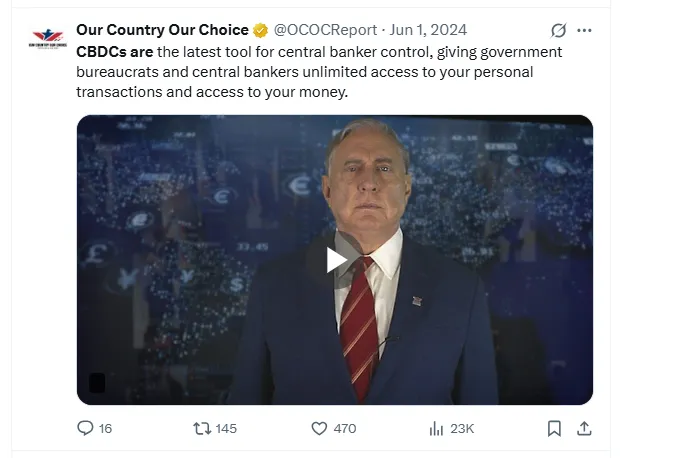Click the bold "CBDCs are" post text
Screen dimensions: 698x458
click(115, 52)
